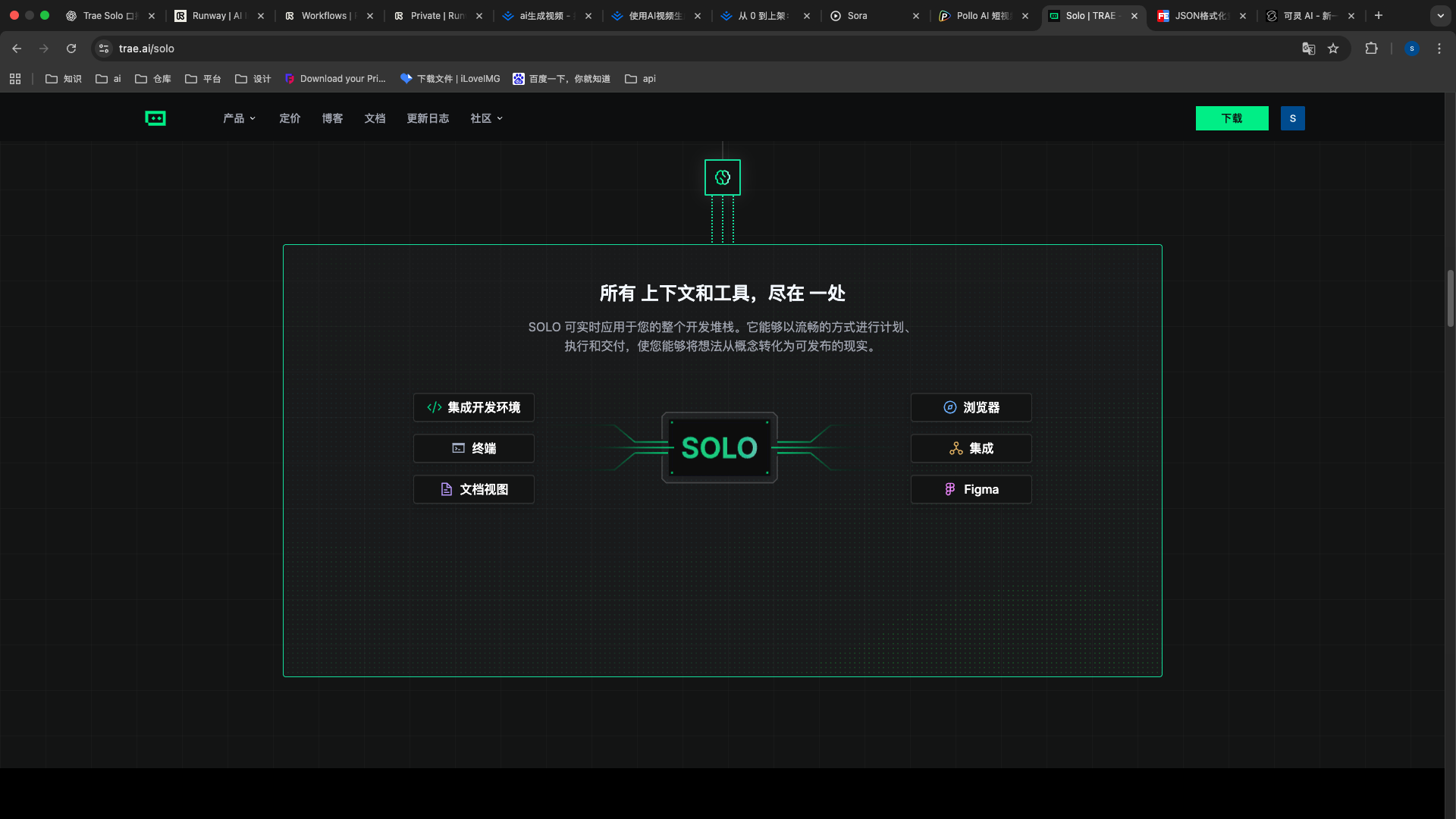1456x819 pixels.
Task: Switch to the Sora browser tab
Action: click(857, 15)
